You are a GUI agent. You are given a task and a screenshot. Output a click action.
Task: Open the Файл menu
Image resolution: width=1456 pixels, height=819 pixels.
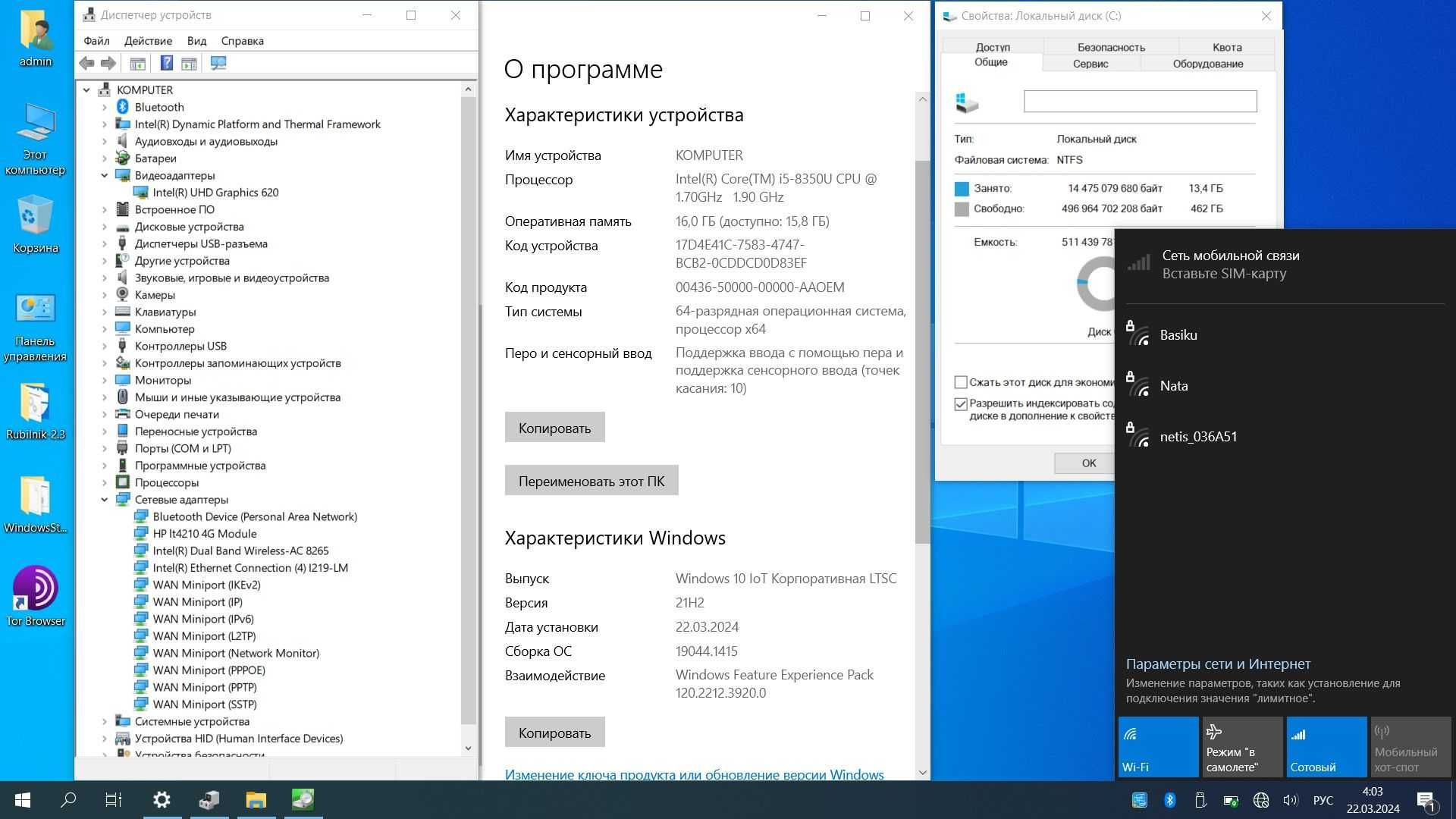[x=96, y=41]
